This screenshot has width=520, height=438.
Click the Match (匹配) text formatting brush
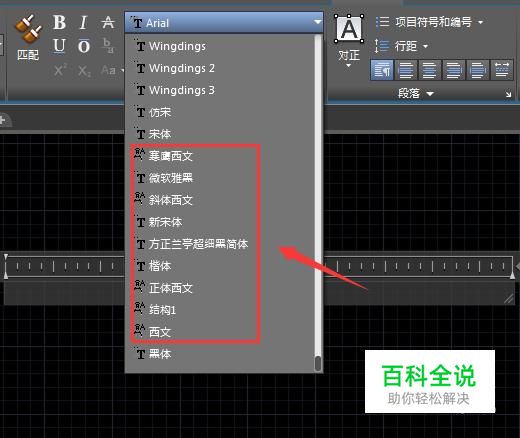tap(28, 38)
